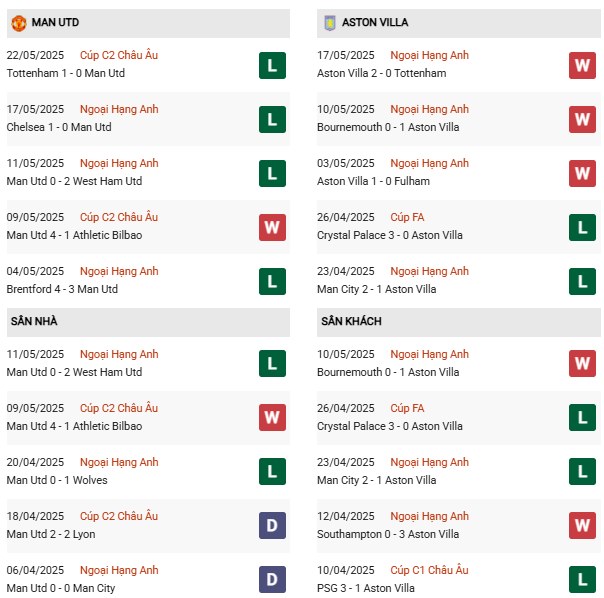Open the Chelsea 1 - 0 Man Utd match
The height and width of the screenshot is (598, 604).
click(59, 127)
